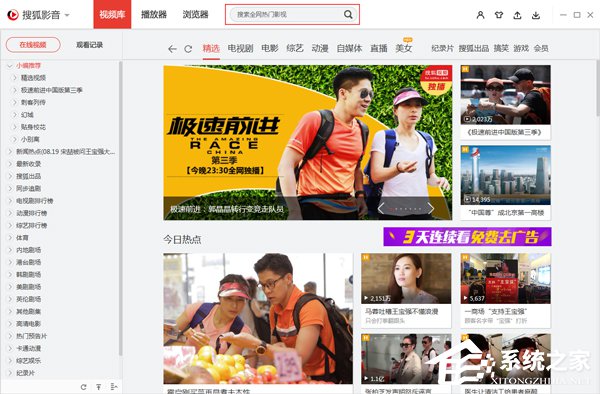
Task: Select the 精选 category tab
Action: click(211, 48)
